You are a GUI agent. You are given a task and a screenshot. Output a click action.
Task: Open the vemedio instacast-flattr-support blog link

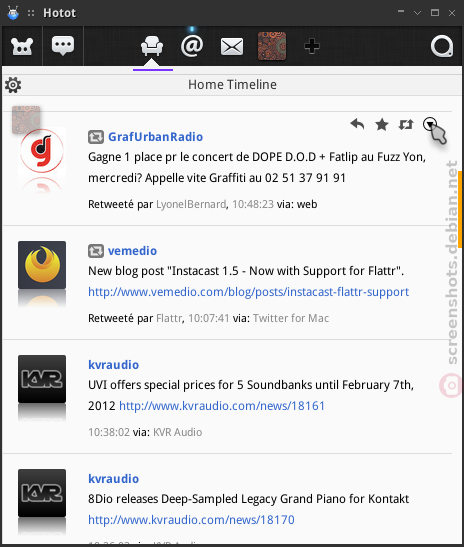[x=248, y=292]
